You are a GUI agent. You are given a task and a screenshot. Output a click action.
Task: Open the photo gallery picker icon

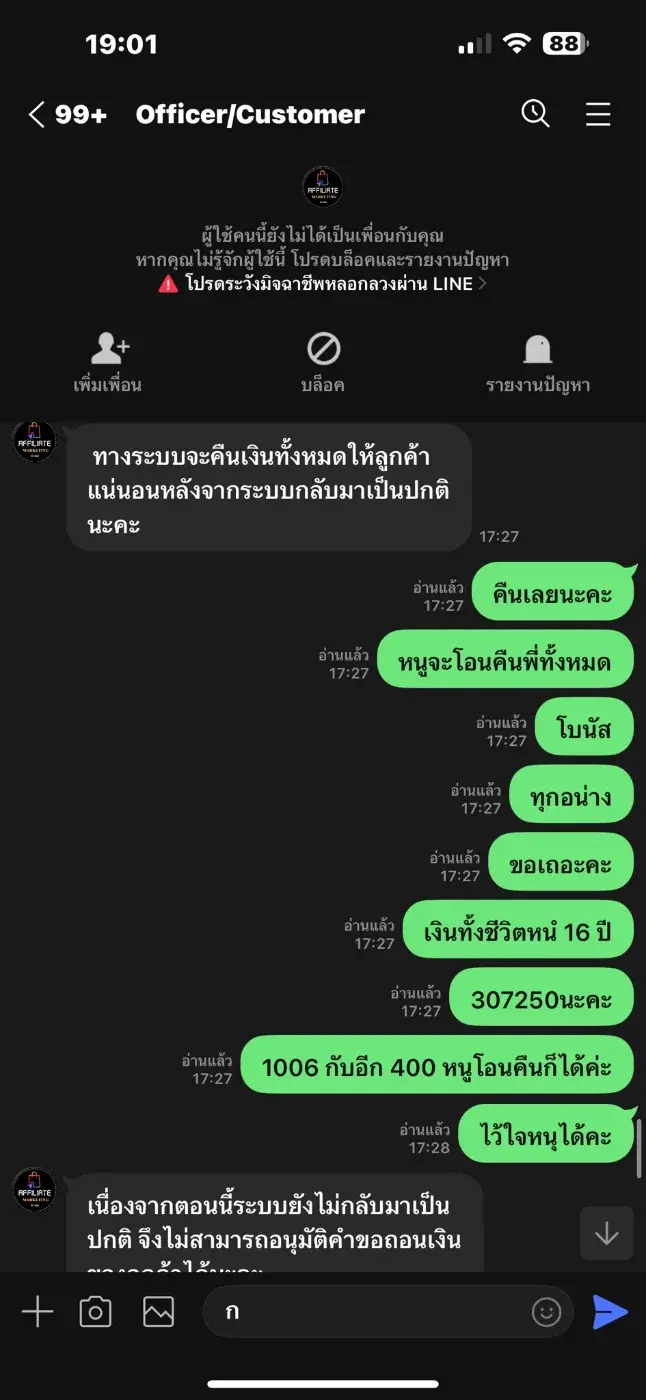[x=158, y=1311]
